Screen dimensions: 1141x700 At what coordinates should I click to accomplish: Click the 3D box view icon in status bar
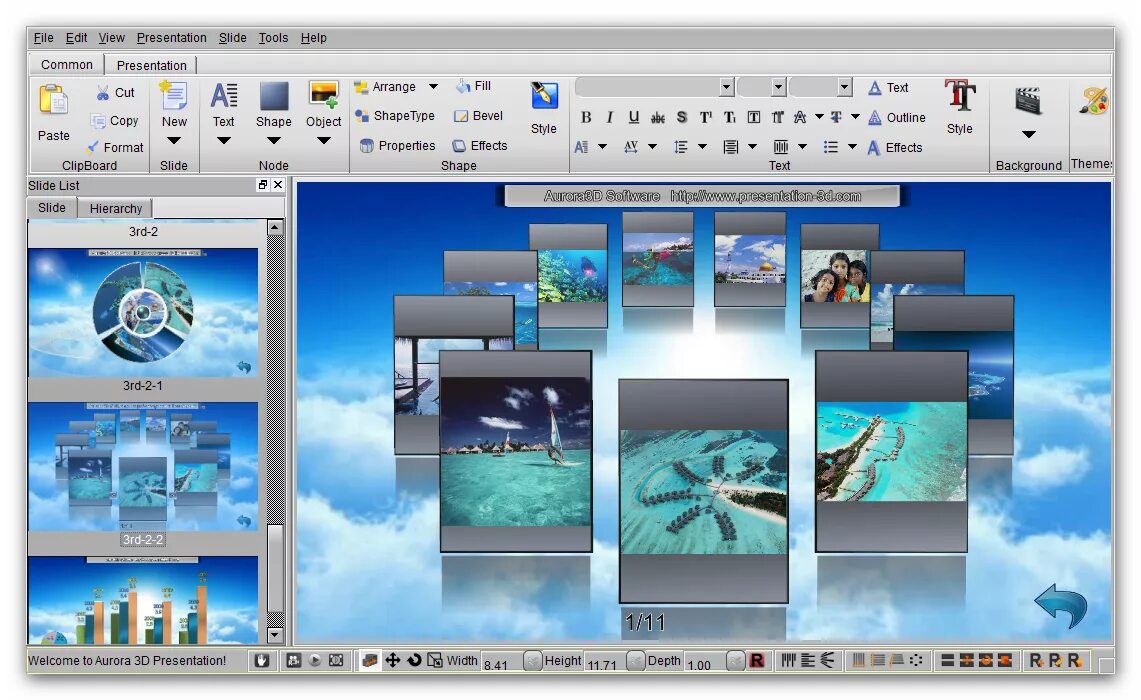coord(370,660)
